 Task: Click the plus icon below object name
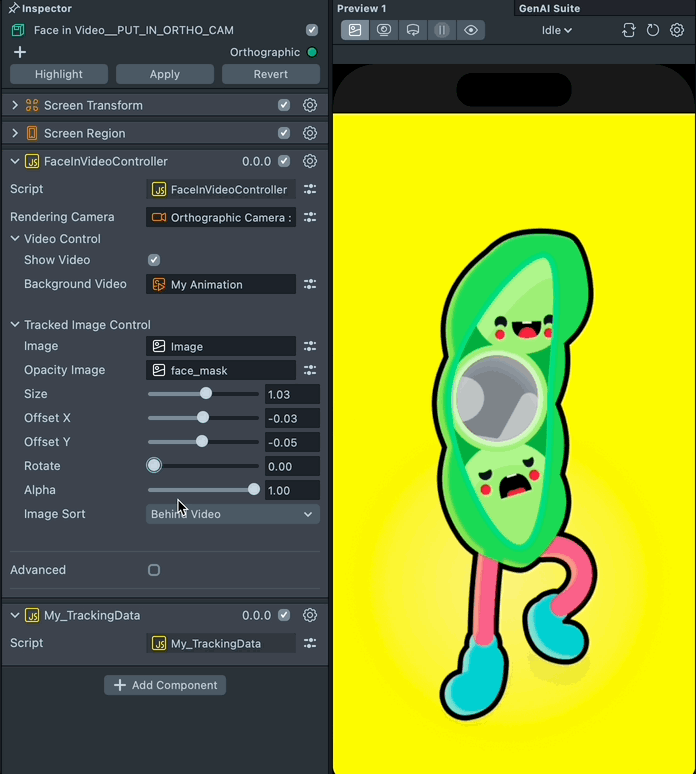click(x=20, y=52)
